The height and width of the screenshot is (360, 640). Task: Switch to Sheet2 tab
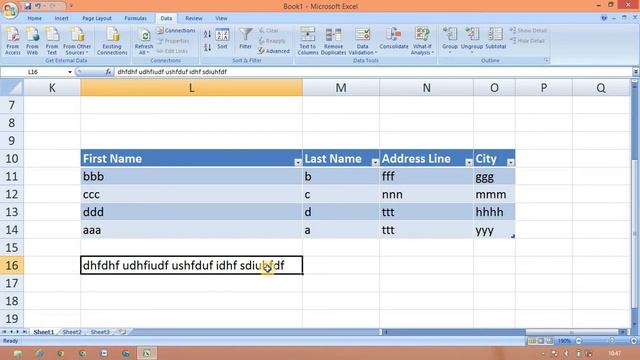pyautogui.click(x=72, y=332)
